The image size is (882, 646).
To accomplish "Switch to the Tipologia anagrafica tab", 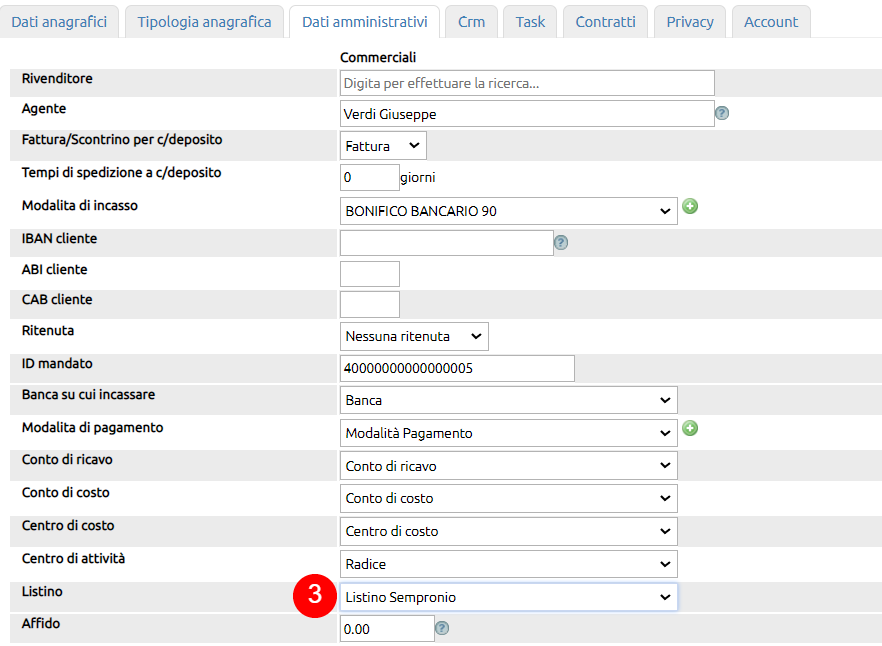I will tap(204, 22).
